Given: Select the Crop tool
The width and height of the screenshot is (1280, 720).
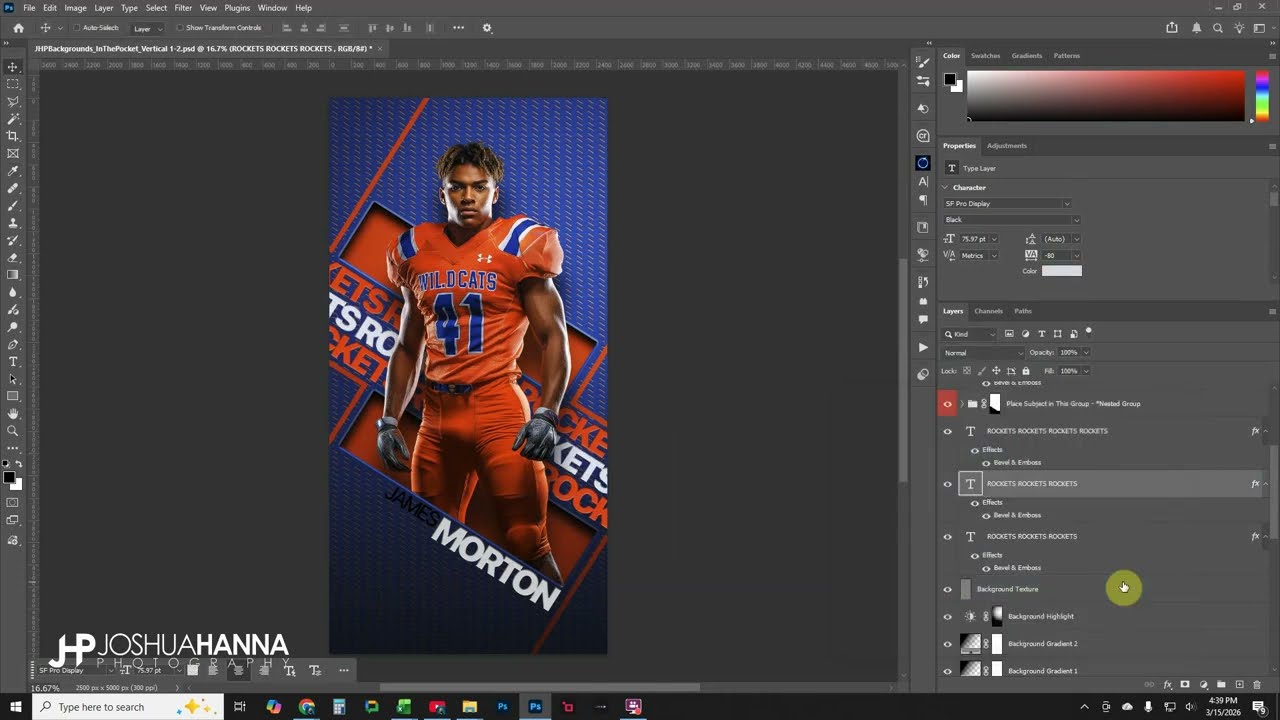Looking at the screenshot, I should [x=13, y=136].
